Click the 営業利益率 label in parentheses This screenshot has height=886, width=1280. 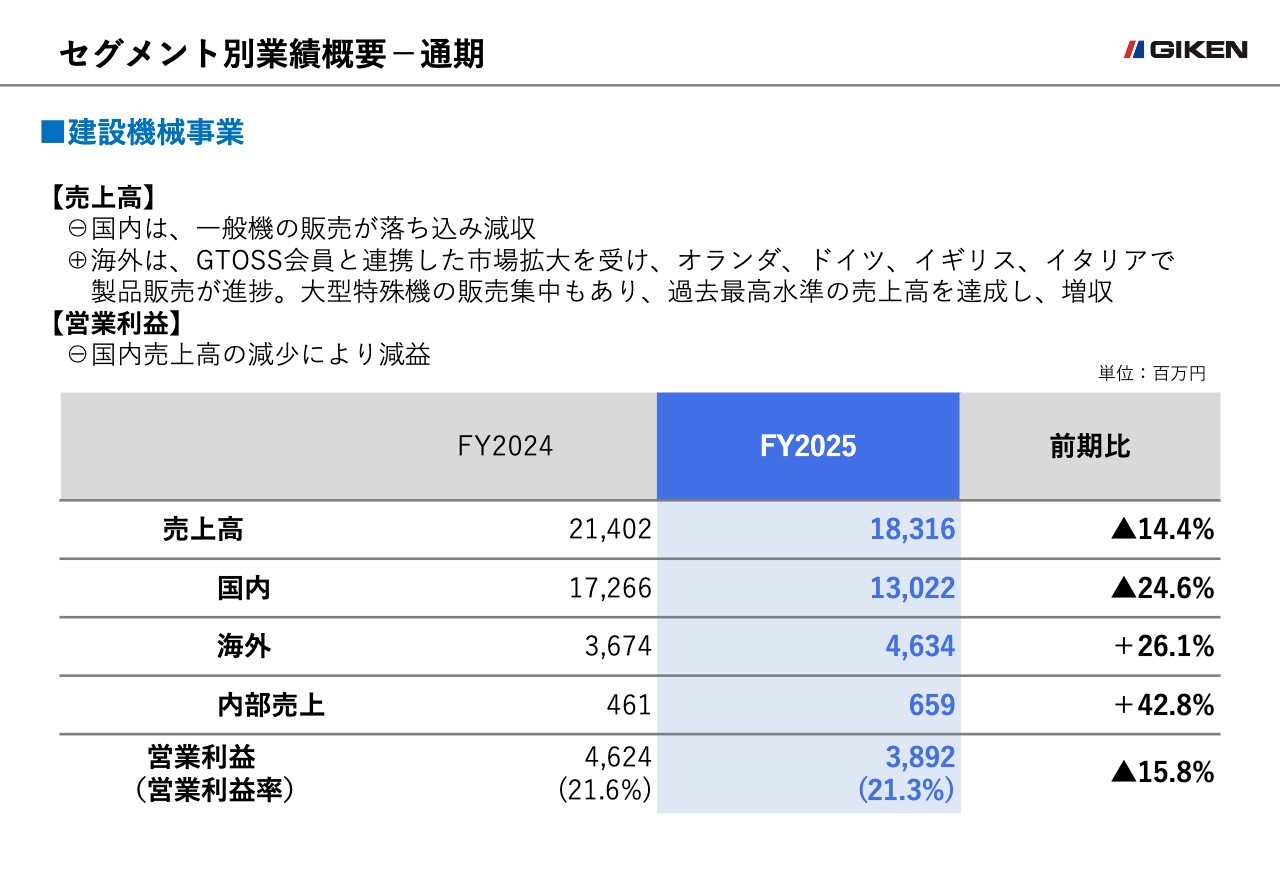[215, 790]
